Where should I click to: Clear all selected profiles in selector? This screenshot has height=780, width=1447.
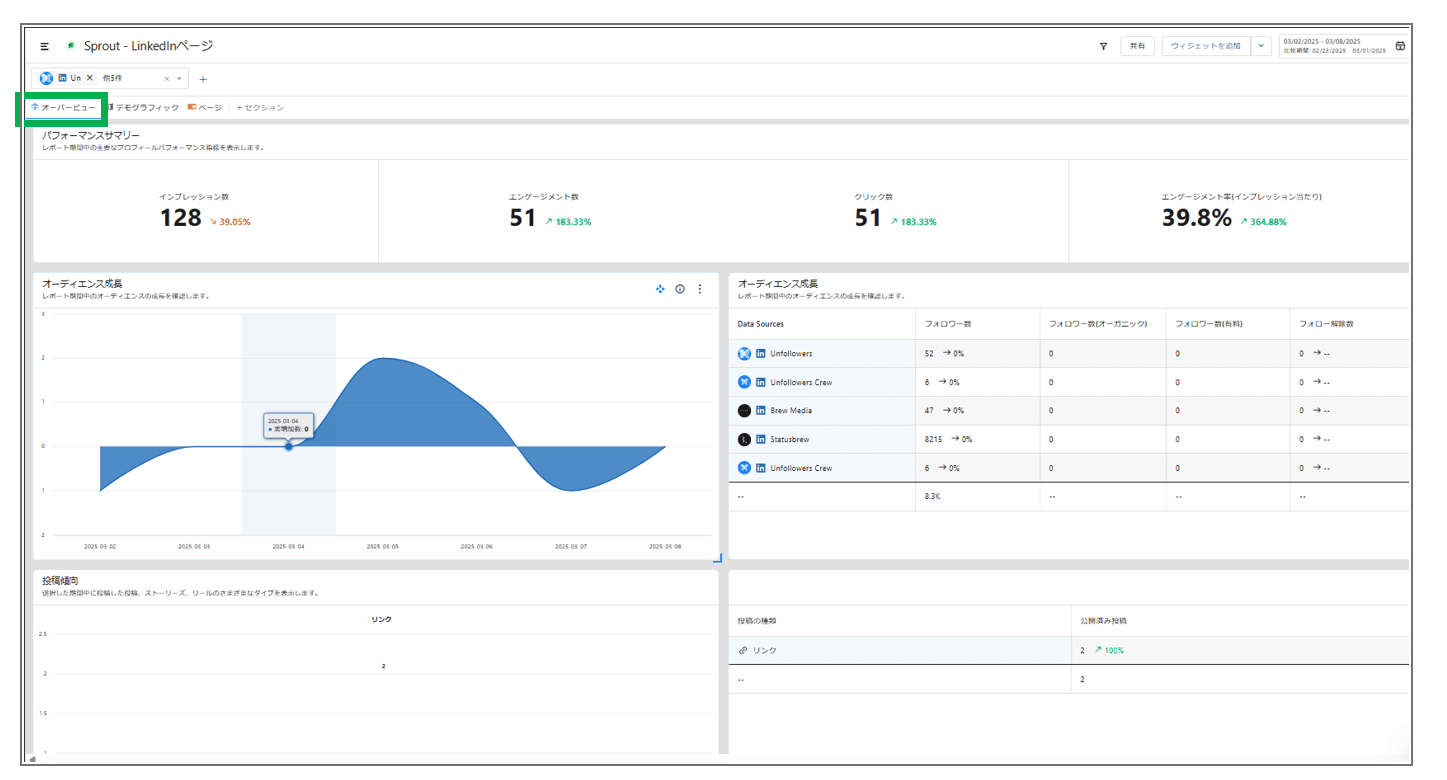tap(167, 78)
